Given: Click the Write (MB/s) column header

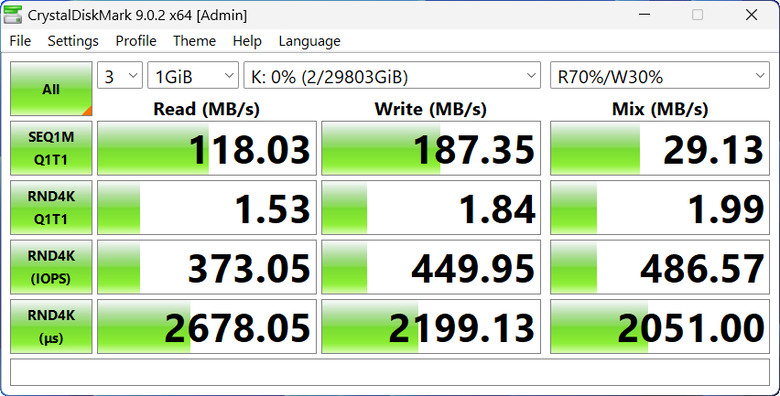Looking at the screenshot, I should click(430, 108).
